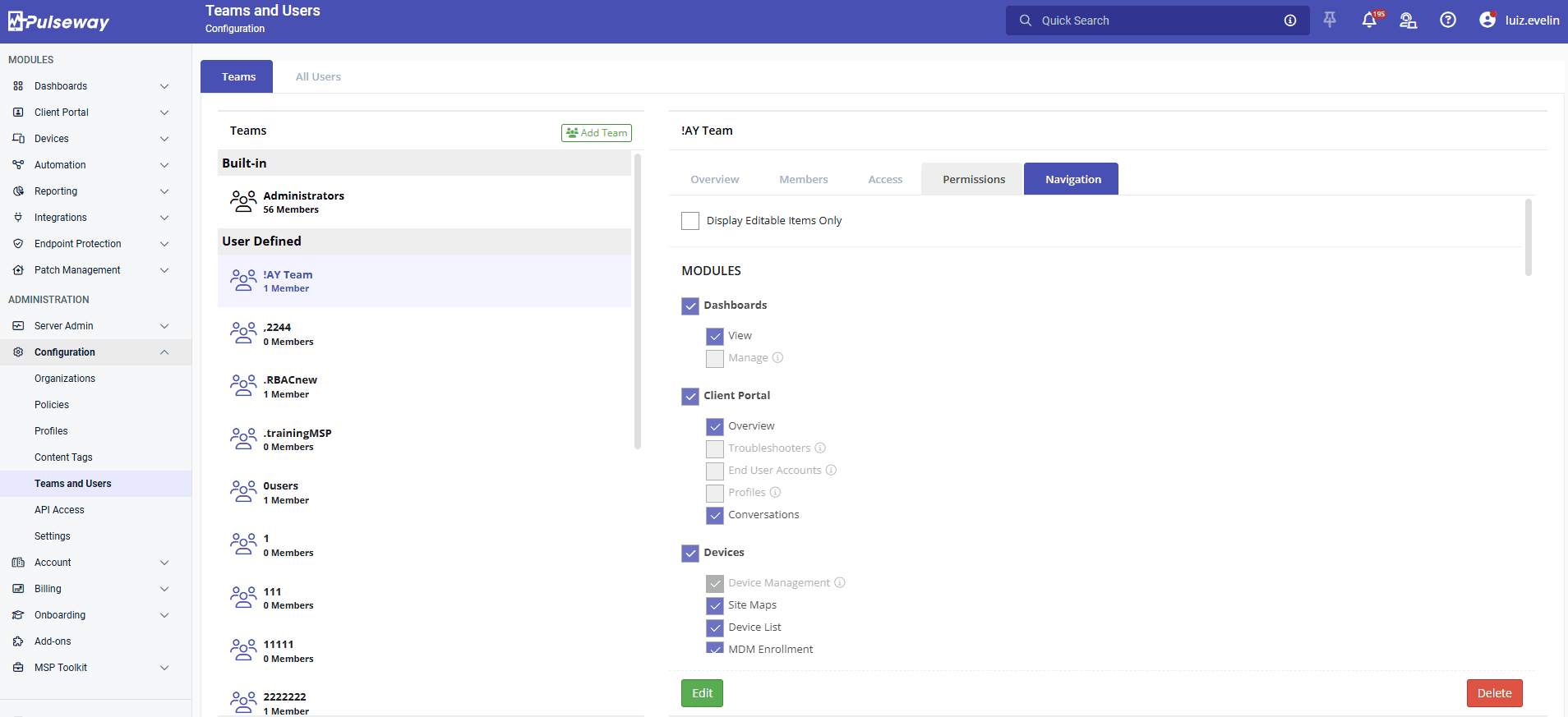Image resolution: width=1568 pixels, height=717 pixels.
Task: Click the red Delete button
Action: point(1494,693)
